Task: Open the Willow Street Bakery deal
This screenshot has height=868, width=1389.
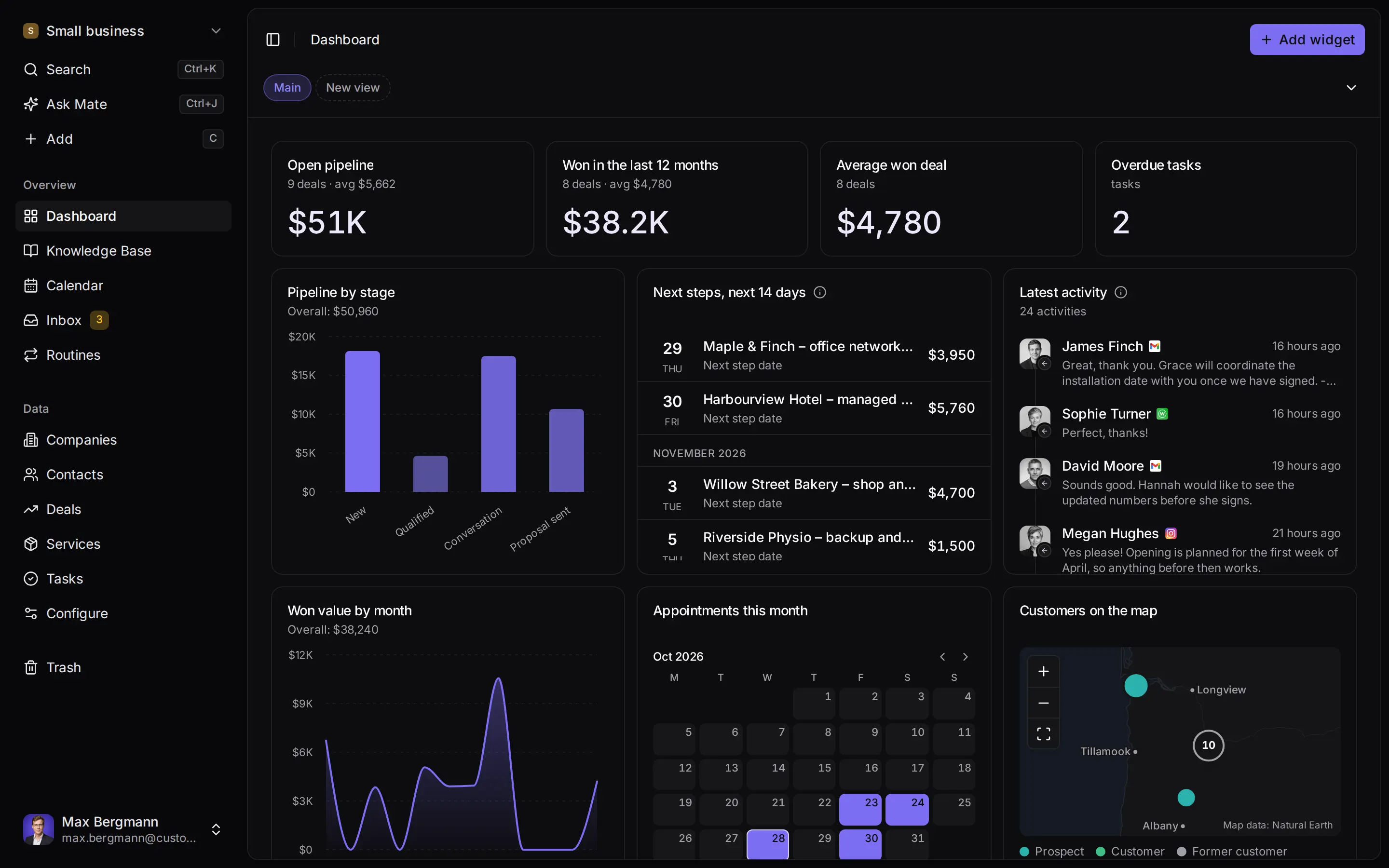Action: [x=813, y=493]
